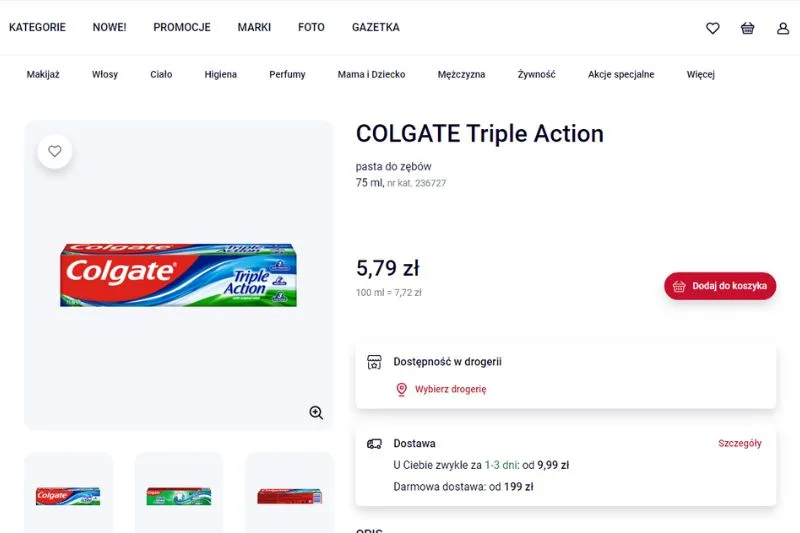Open the KATEGORIE menu
The width and height of the screenshot is (800, 533).
[37, 28]
